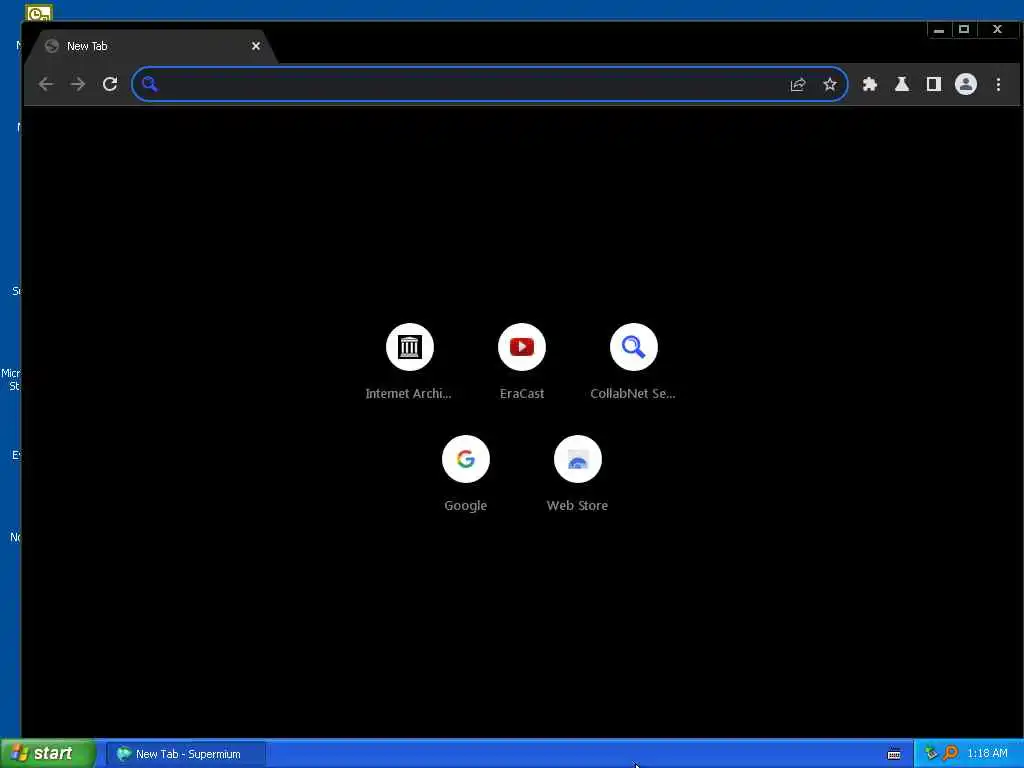Open the desktop icon above browser window
Screen dimensions: 1024x768
click(x=39, y=12)
